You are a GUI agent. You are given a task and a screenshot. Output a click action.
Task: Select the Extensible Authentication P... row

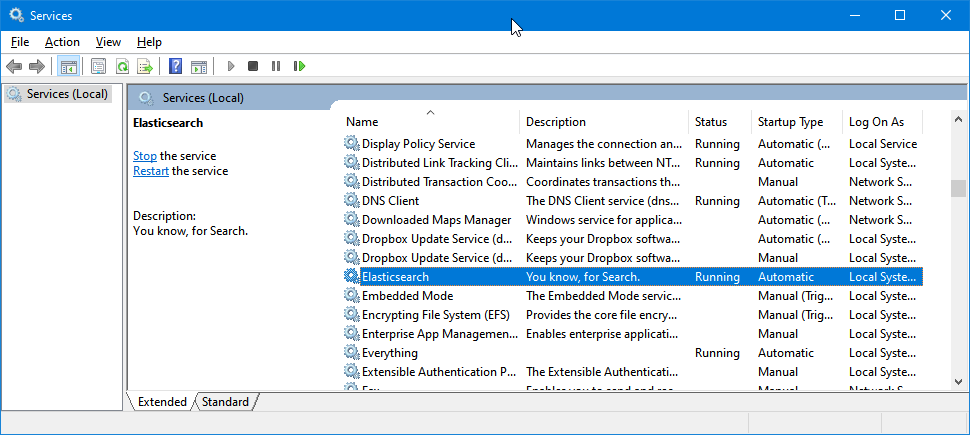632,372
